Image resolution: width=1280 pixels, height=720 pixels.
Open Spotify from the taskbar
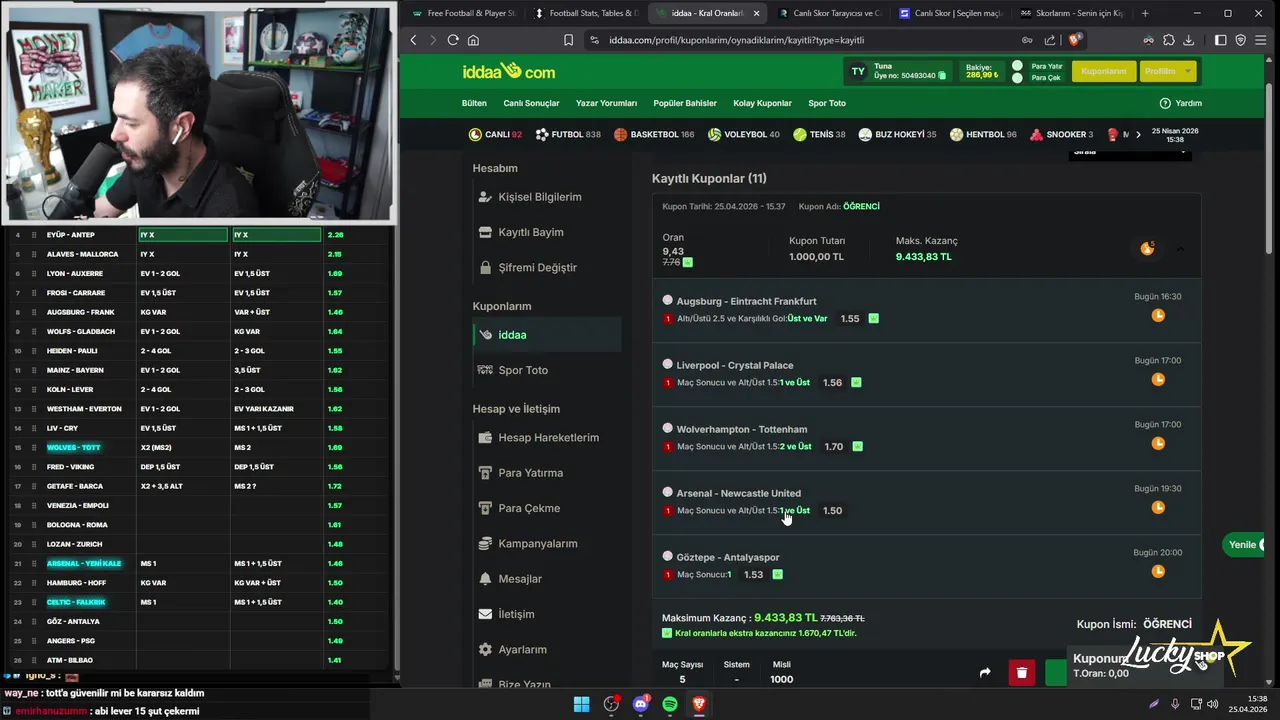click(670, 704)
